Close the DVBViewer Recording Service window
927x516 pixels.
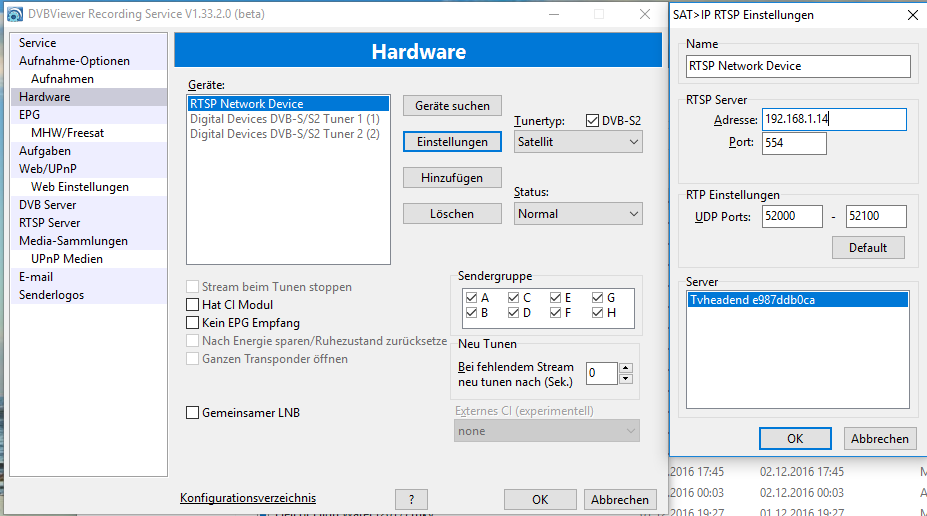pos(645,14)
